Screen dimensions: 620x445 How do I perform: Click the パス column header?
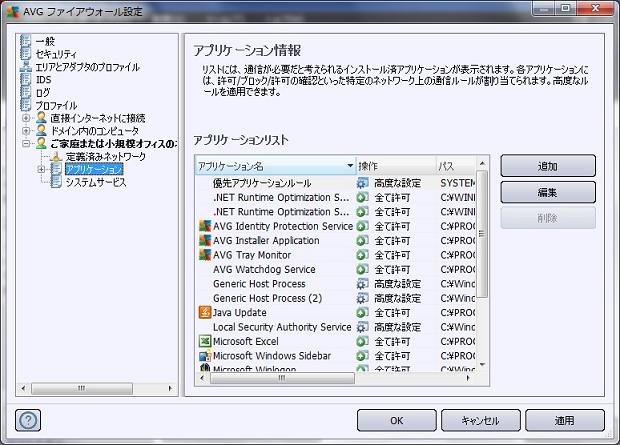tap(456, 166)
